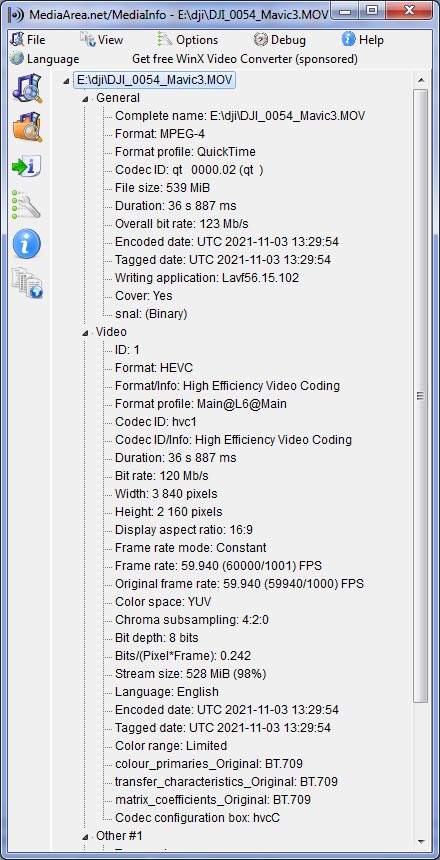Screen dimensions: 440x860
Task: Collapse the Other #1 section
Action: (x=85, y=836)
